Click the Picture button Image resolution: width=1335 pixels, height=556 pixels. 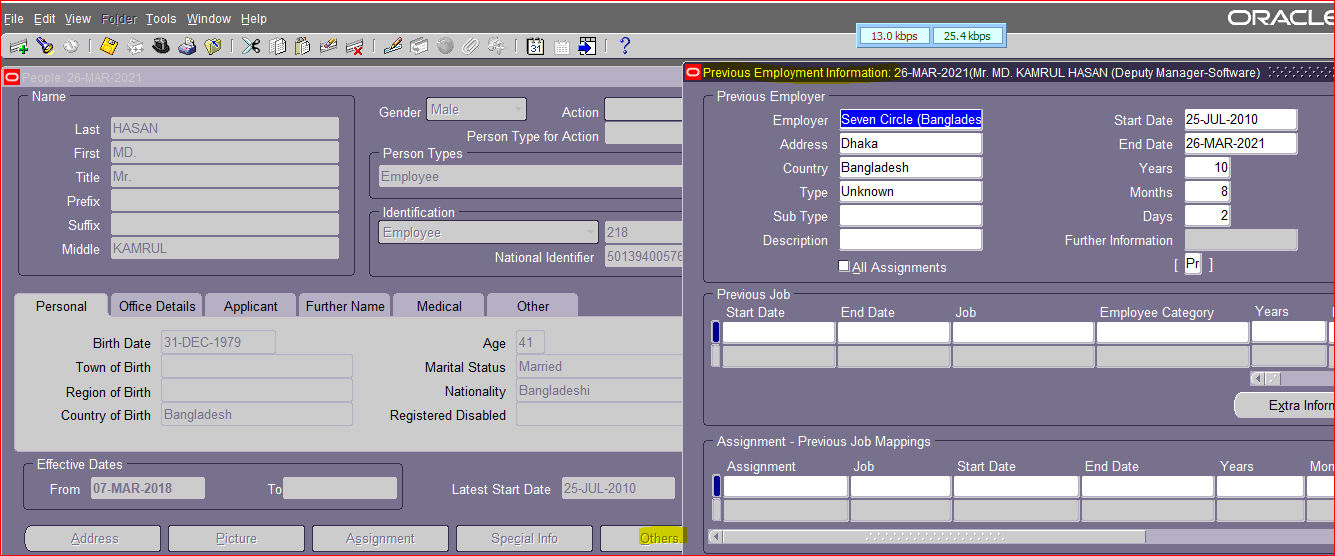pyautogui.click(x=236, y=538)
